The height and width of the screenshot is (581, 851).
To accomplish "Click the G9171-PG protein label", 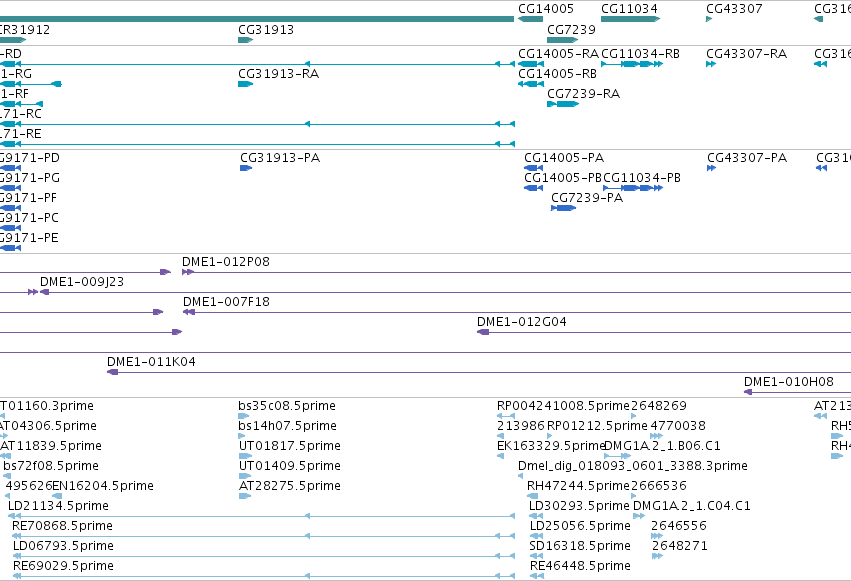I will coord(29,178).
